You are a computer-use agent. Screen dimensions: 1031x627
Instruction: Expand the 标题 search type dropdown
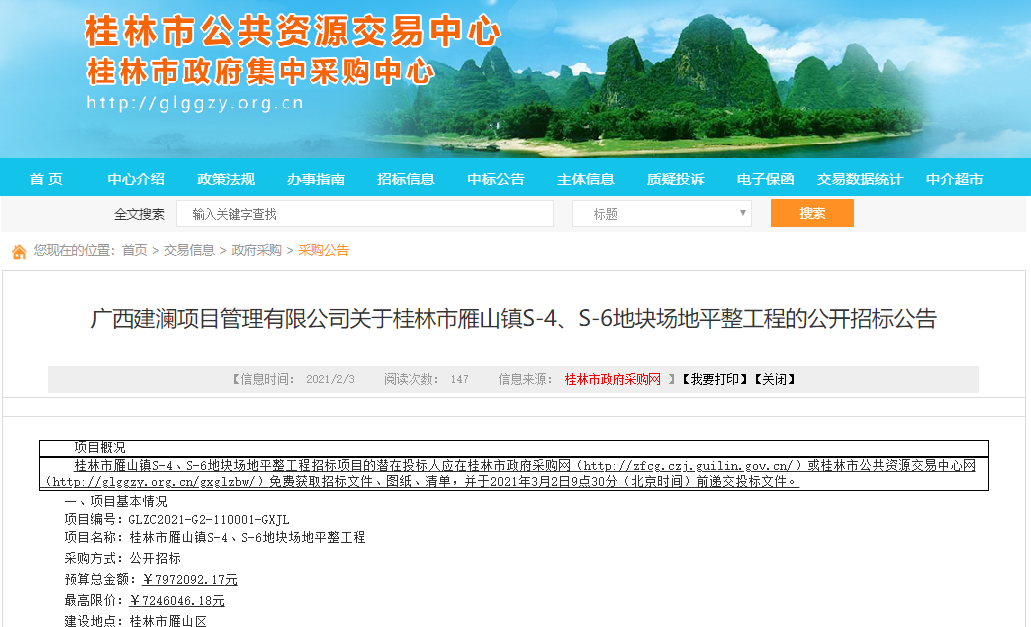pyautogui.click(x=661, y=214)
